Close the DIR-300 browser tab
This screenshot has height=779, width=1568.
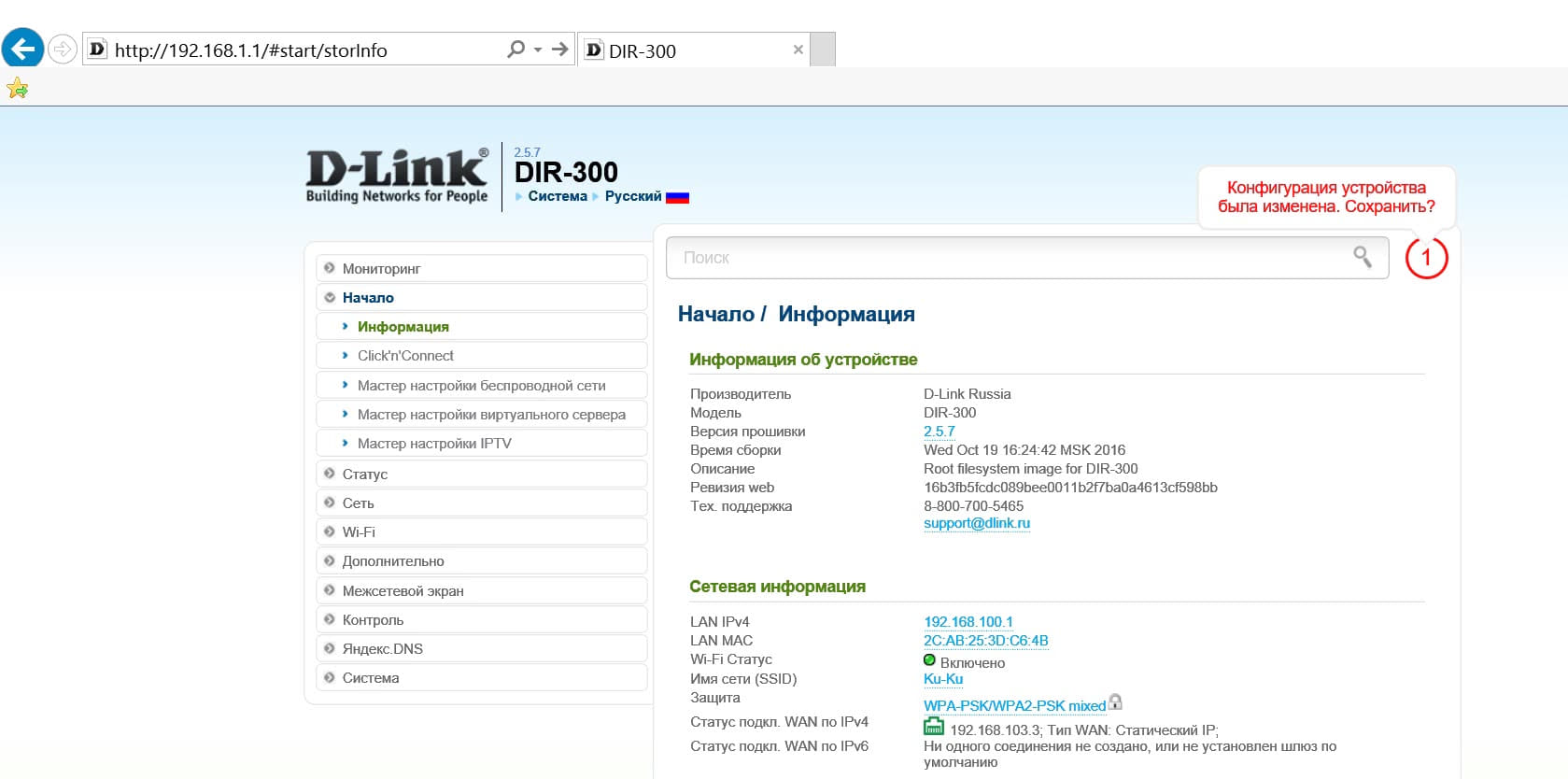point(798,50)
